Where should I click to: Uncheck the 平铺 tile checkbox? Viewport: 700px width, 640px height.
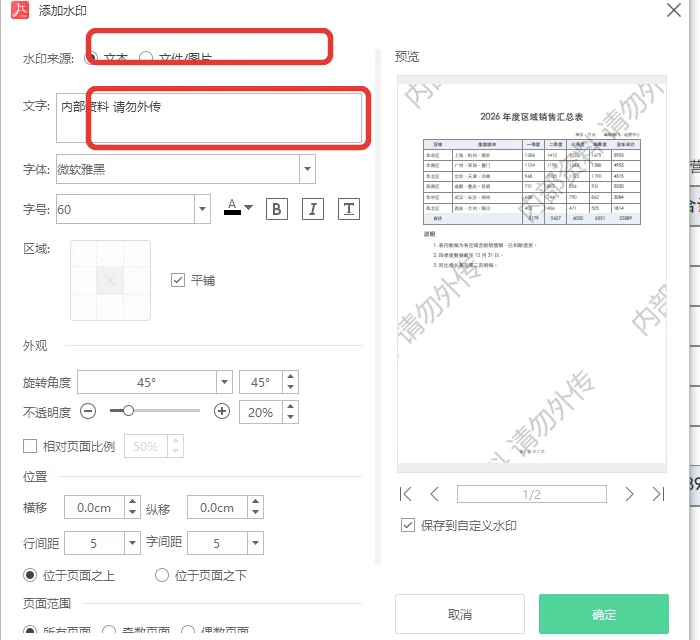(178, 280)
